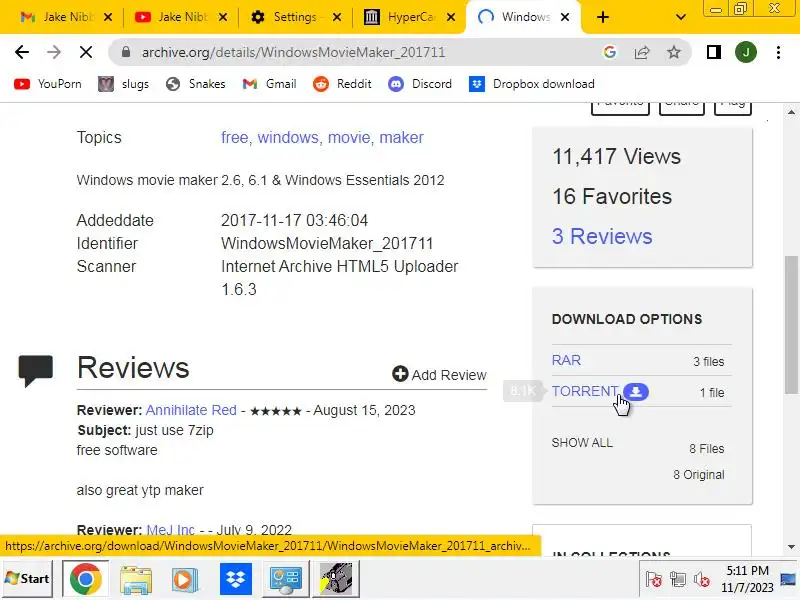The image size is (800, 600).
Task: Click Add Review
Action: (x=439, y=374)
